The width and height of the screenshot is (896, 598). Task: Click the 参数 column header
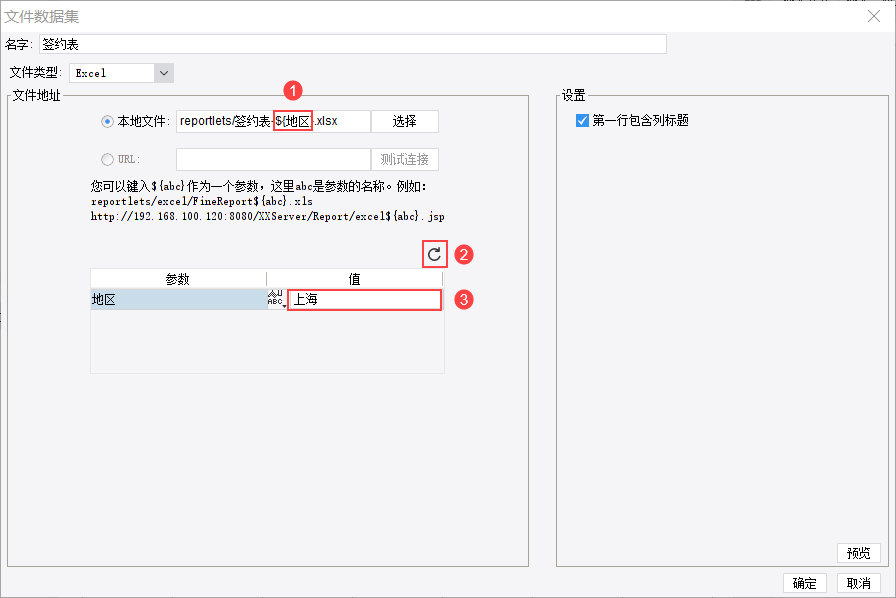pos(178,279)
